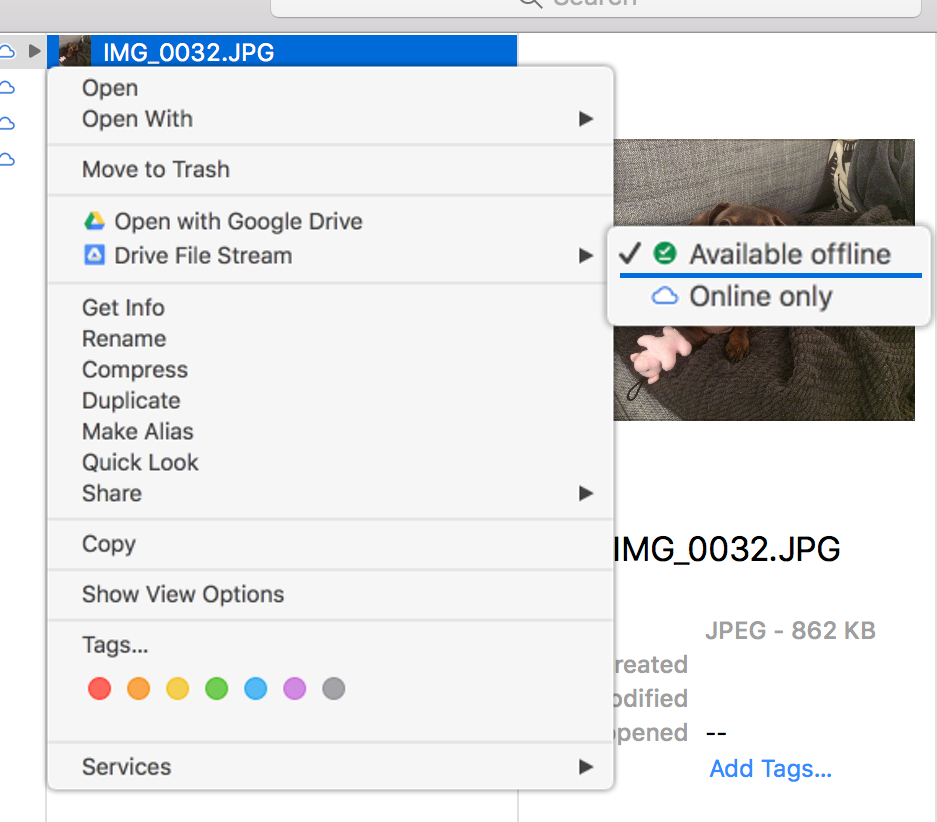This screenshot has height=822, width=937.
Task: Click the cloud icon beside Online only
Action: (x=665, y=296)
